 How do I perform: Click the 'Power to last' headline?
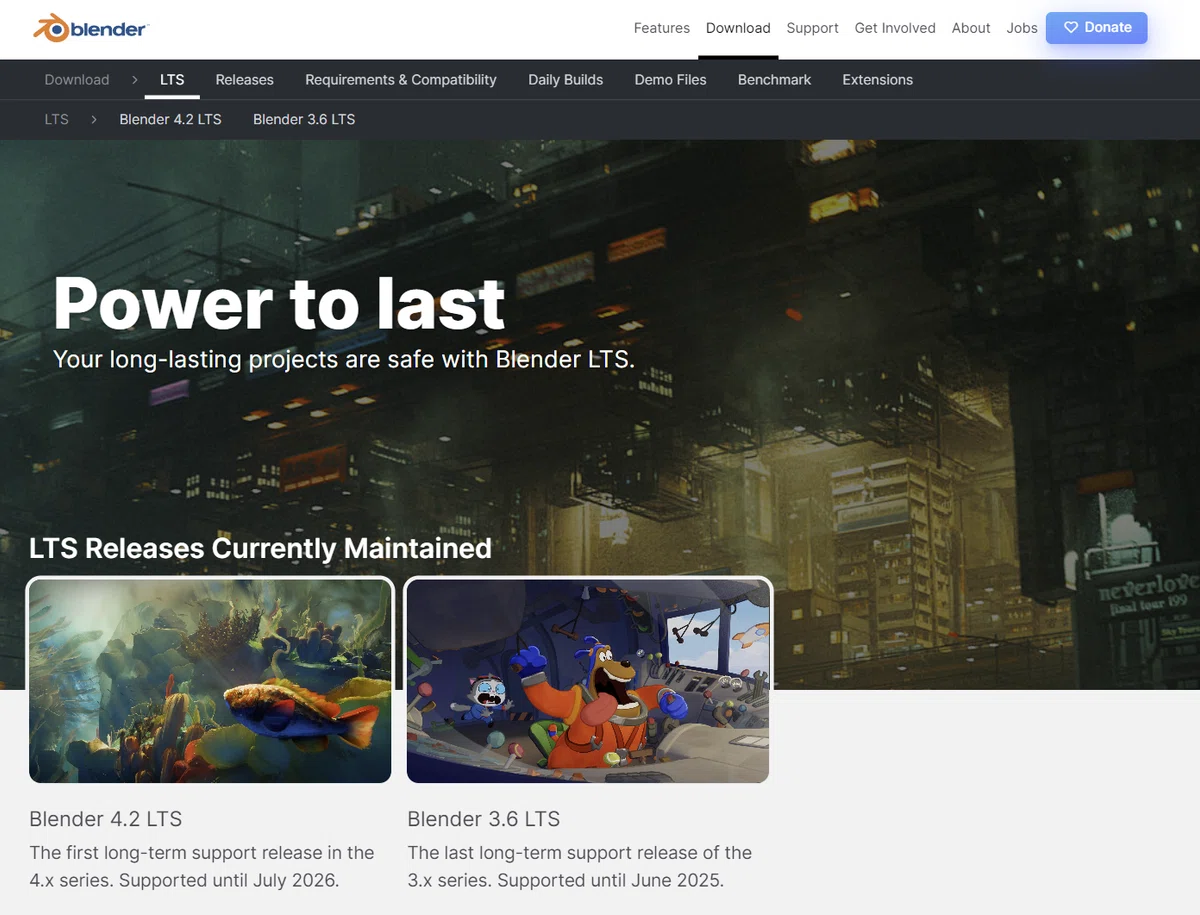pyautogui.click(x=279, y=303)
